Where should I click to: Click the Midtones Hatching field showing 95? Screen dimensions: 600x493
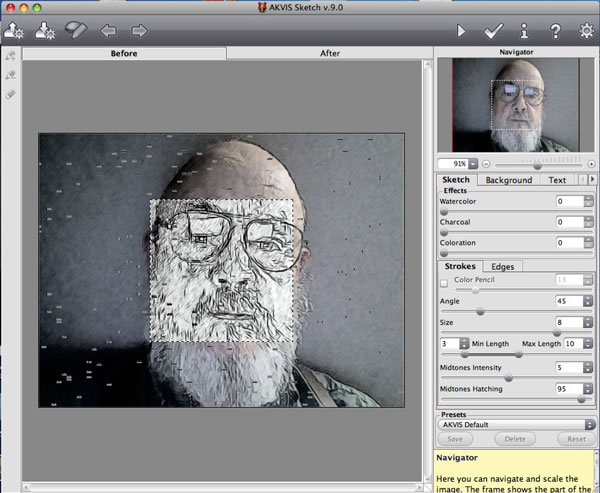569,389
